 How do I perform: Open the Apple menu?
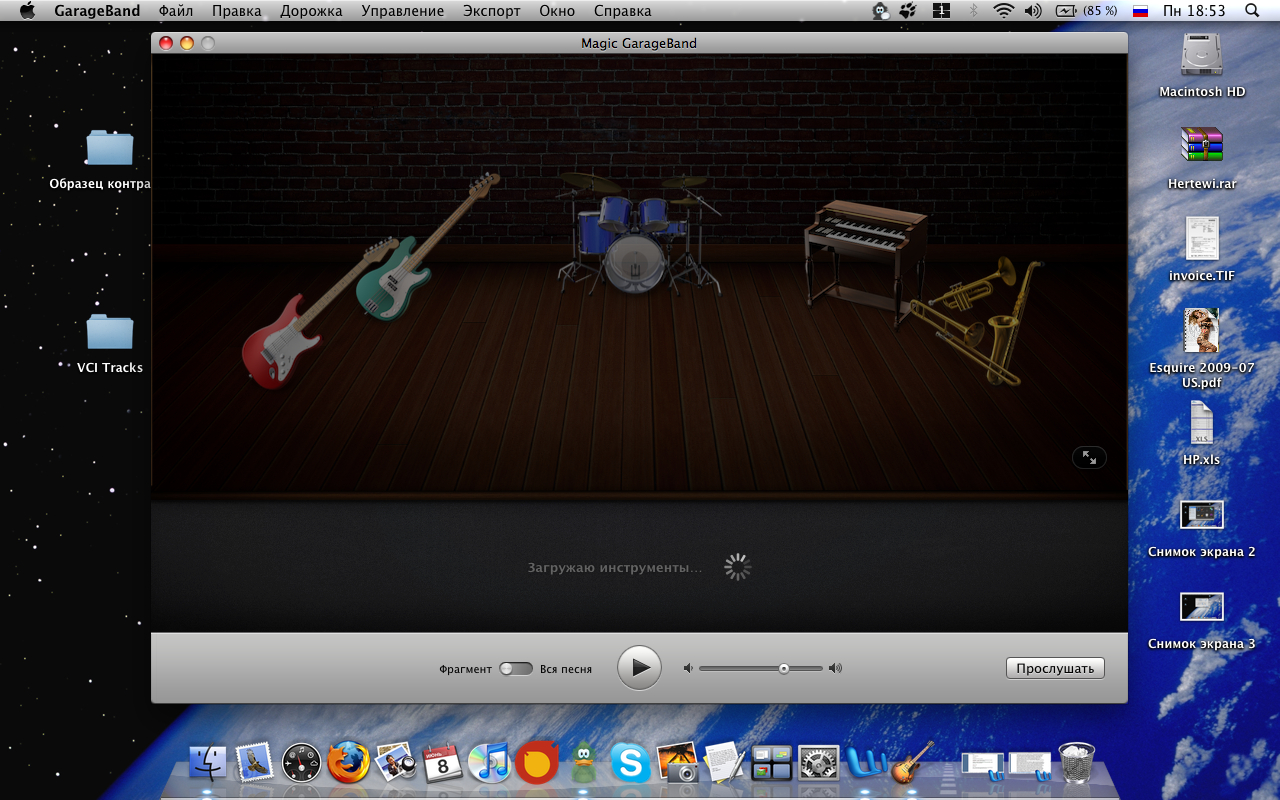[27, 11]
